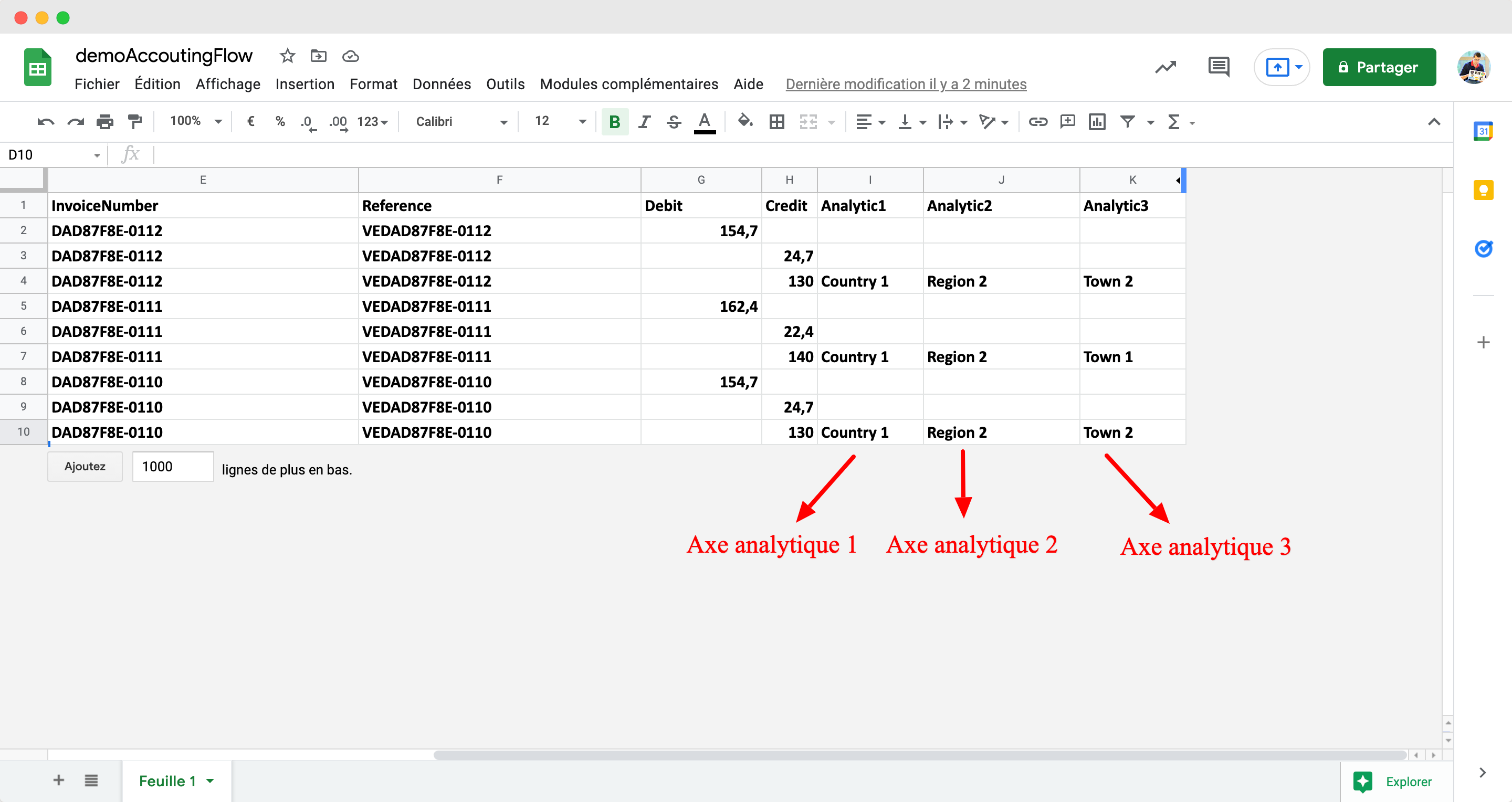Click the Insert chart icon

click(1097, 122)
